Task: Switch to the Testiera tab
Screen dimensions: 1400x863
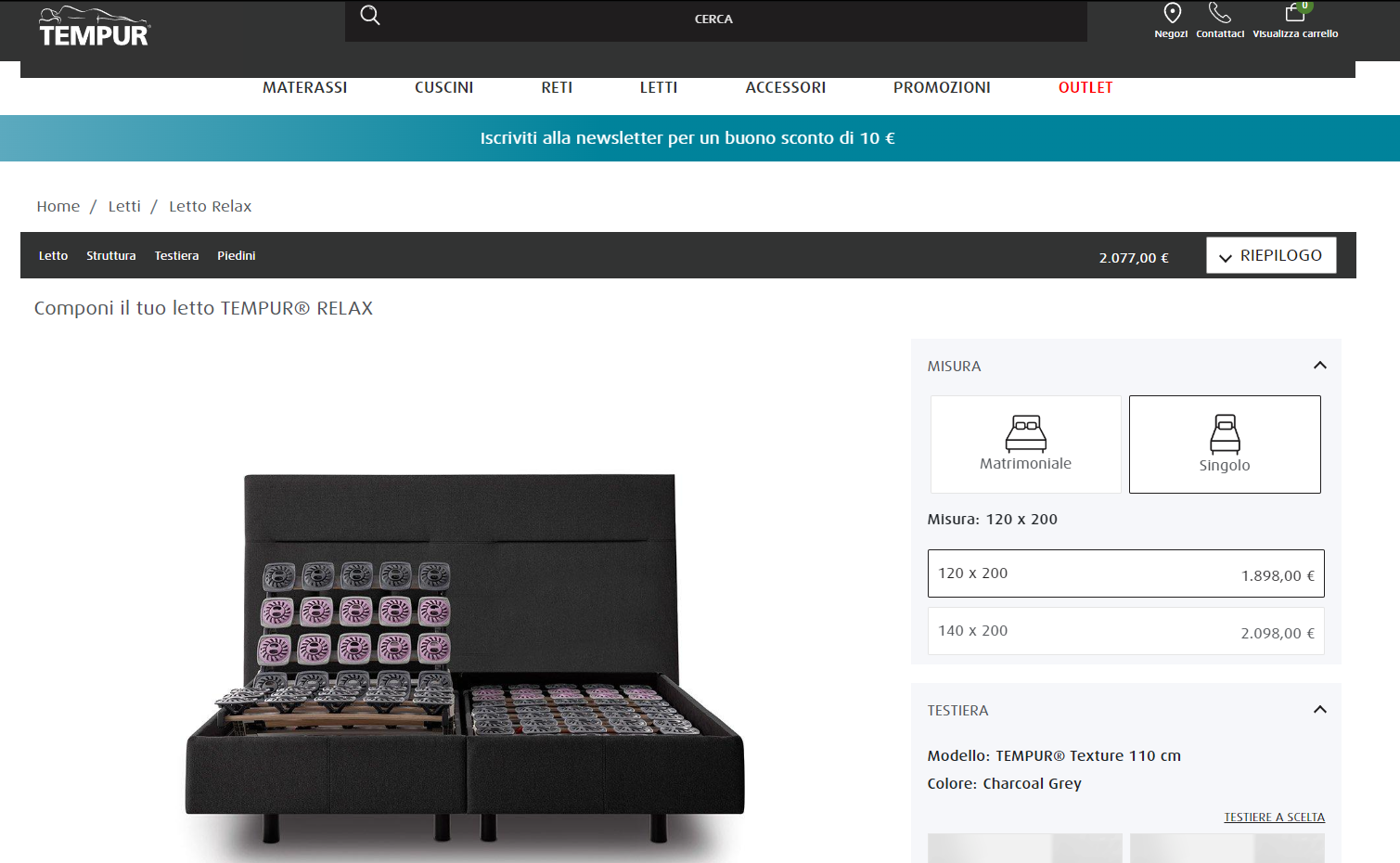Action: [176, 255]
